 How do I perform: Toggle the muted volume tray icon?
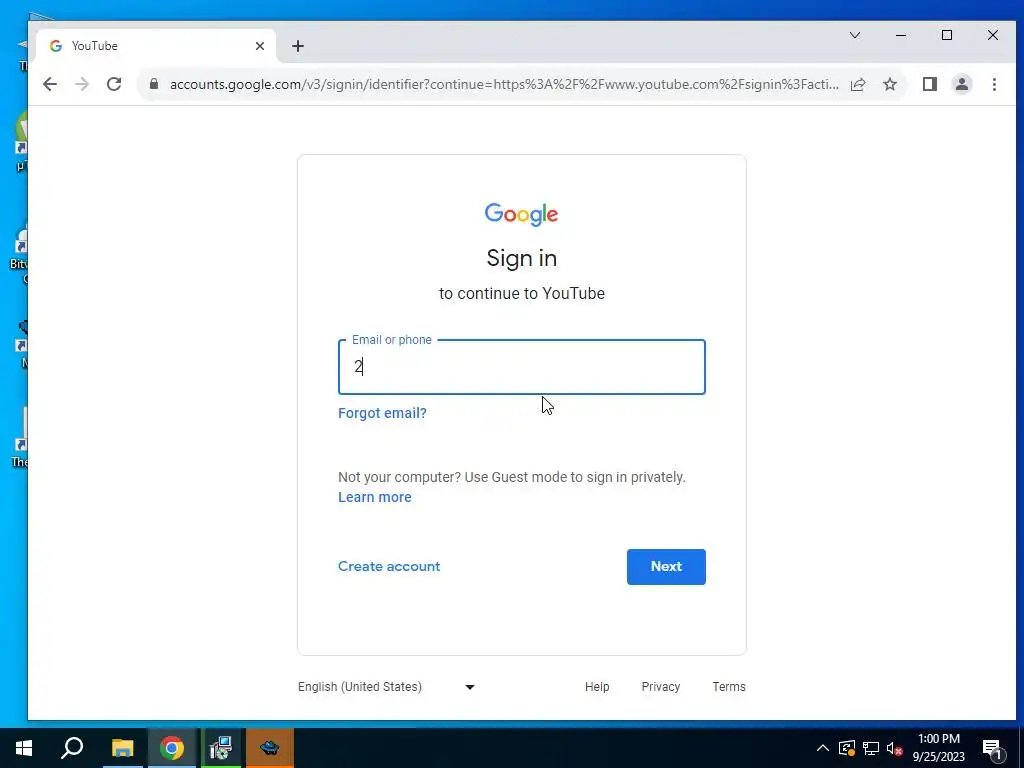[895, 748]
